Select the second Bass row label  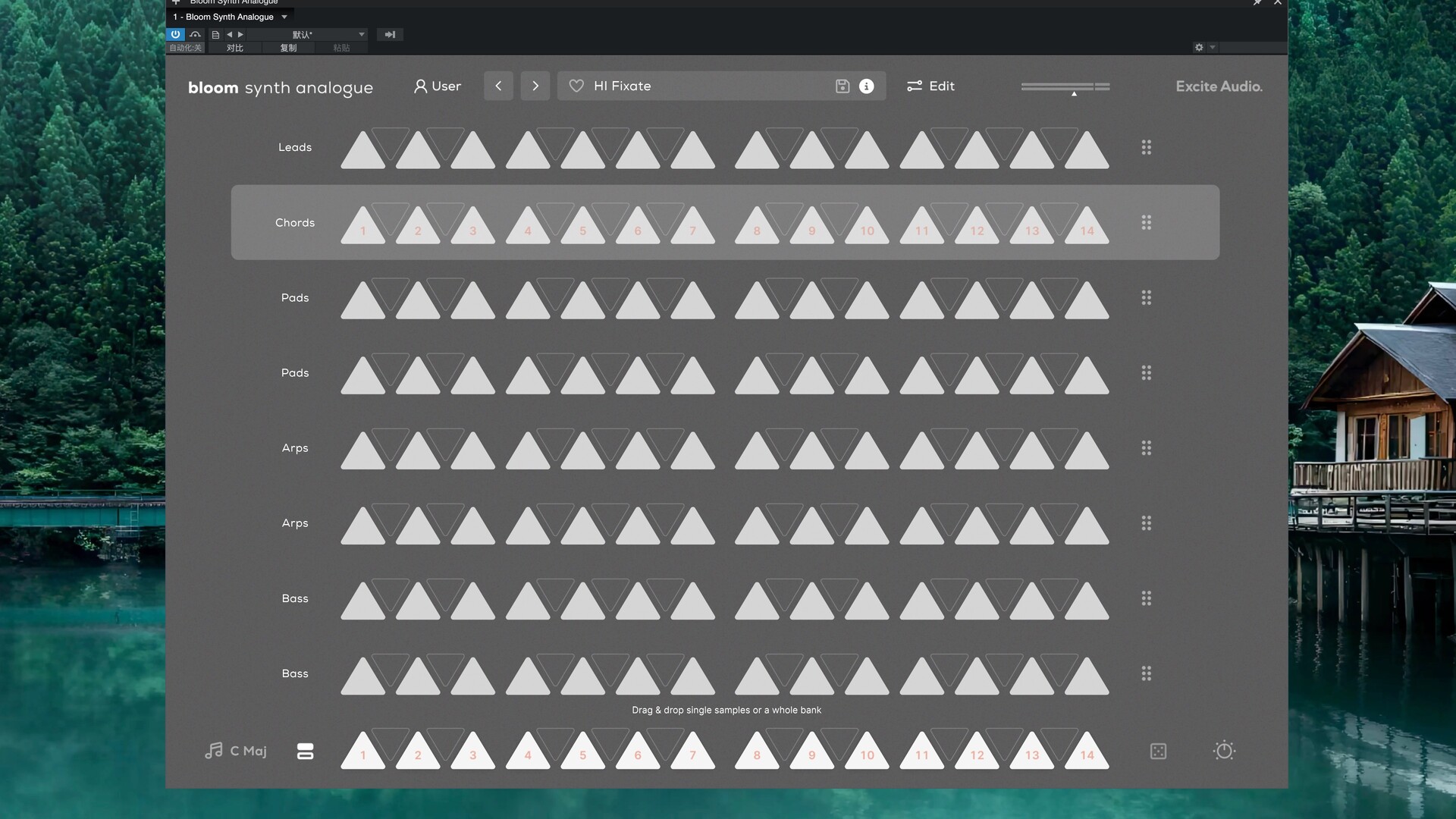coord(295,673)
